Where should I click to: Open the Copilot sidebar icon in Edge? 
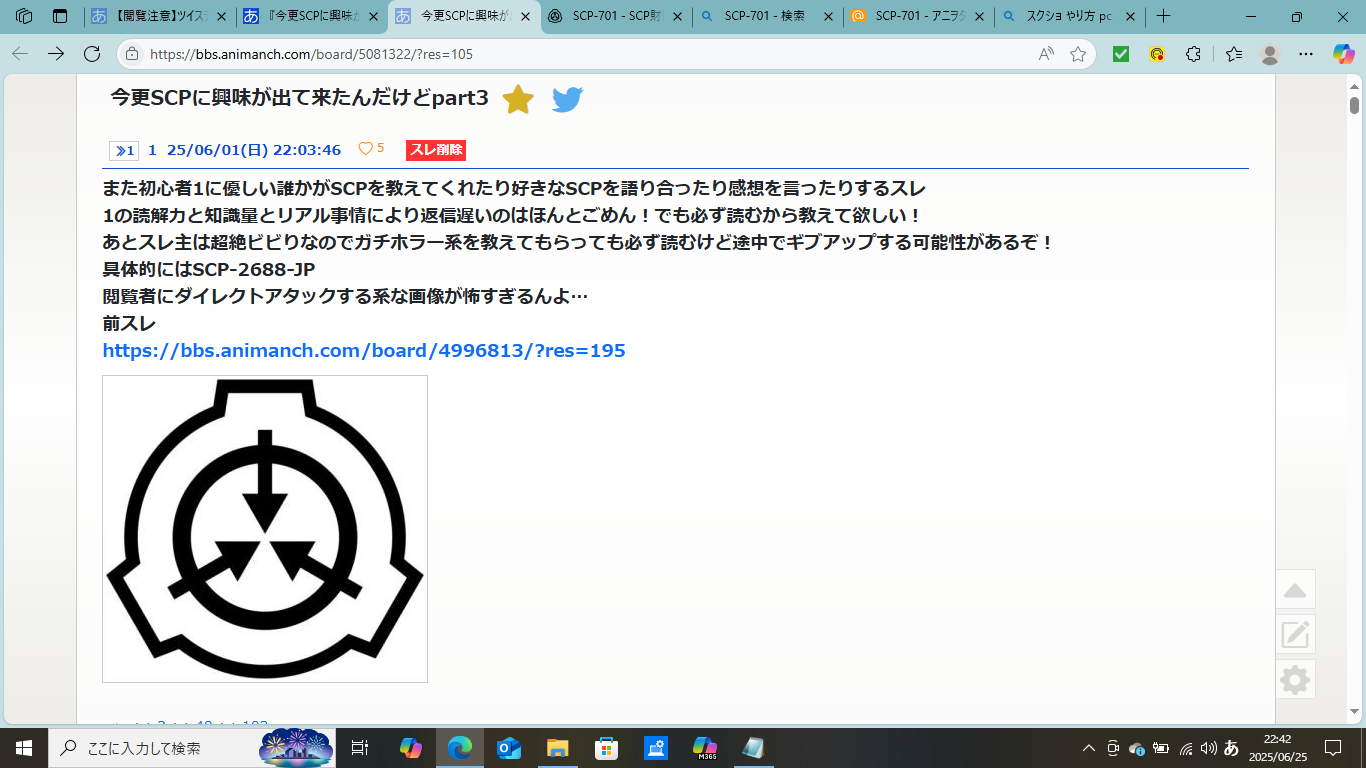(1344, 54)
